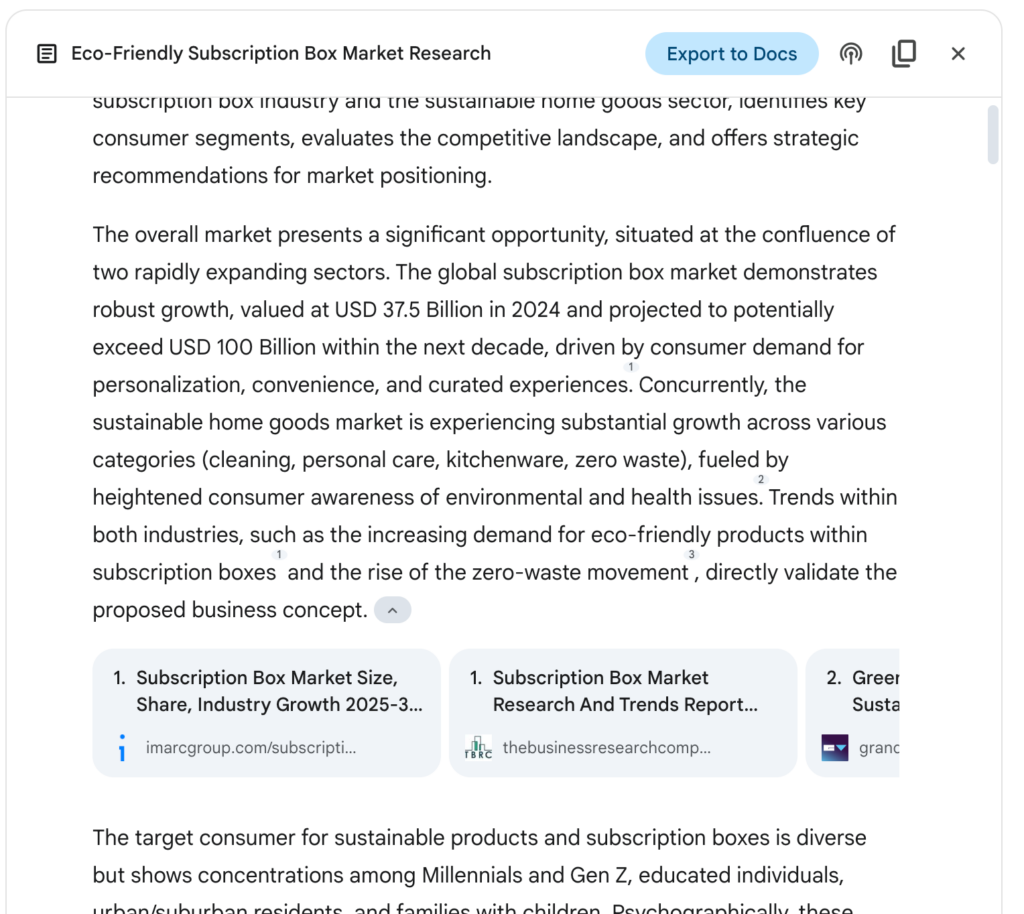
Task: Click the vertical scrollbar thumb
Action: pos(993,134)
